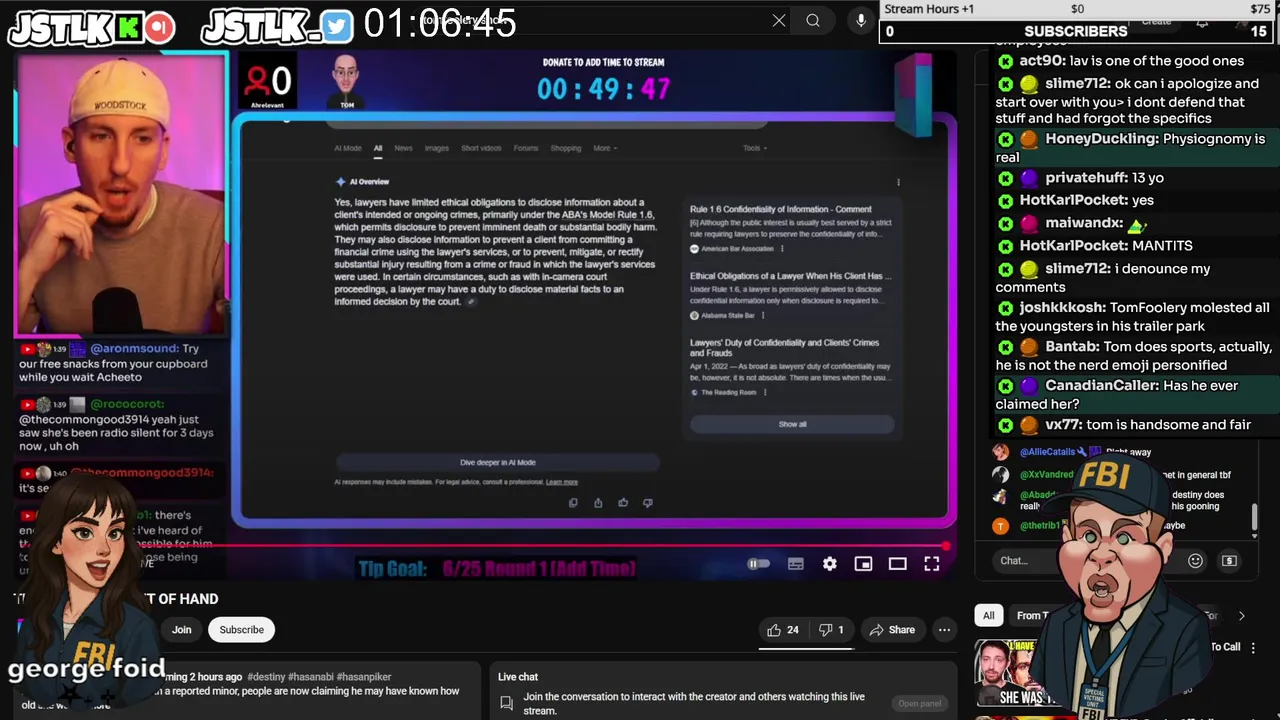This screenshot has width=1280, height=720.
Task: Open the AI Mode search tab in video
Action: tap(348, 148)
